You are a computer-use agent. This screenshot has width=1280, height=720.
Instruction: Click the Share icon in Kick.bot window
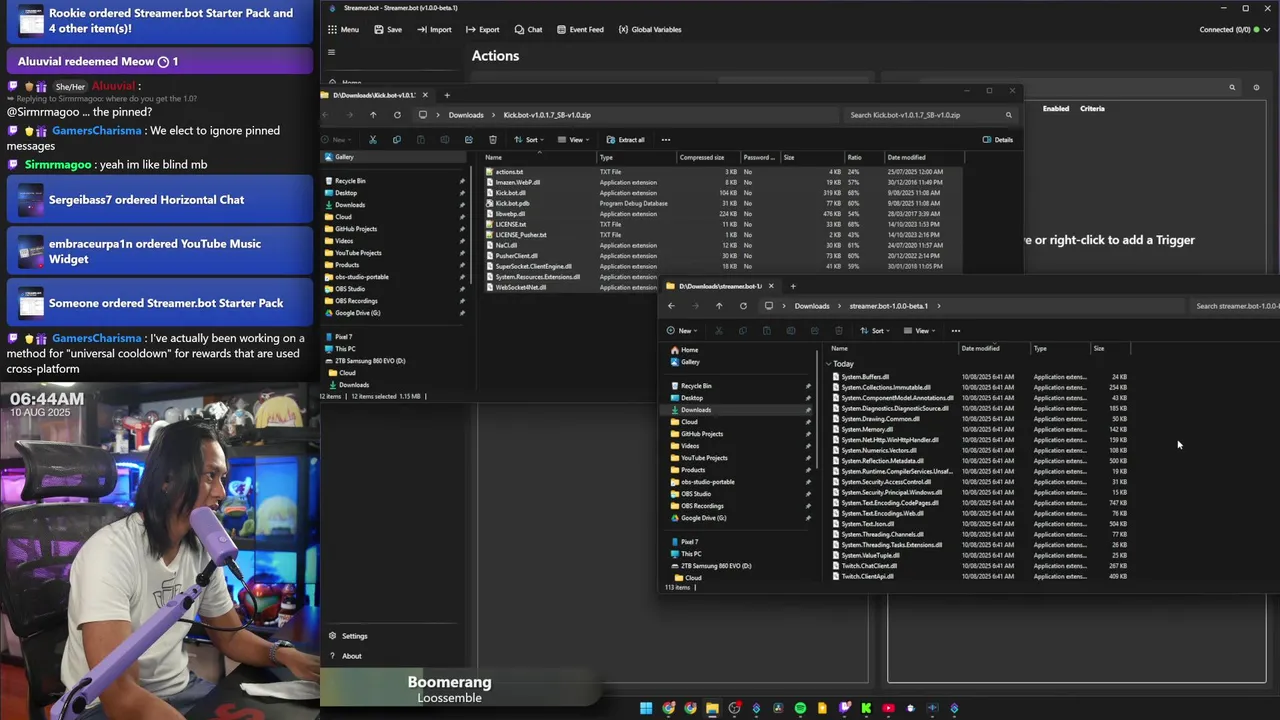click(x=468, y=140)
